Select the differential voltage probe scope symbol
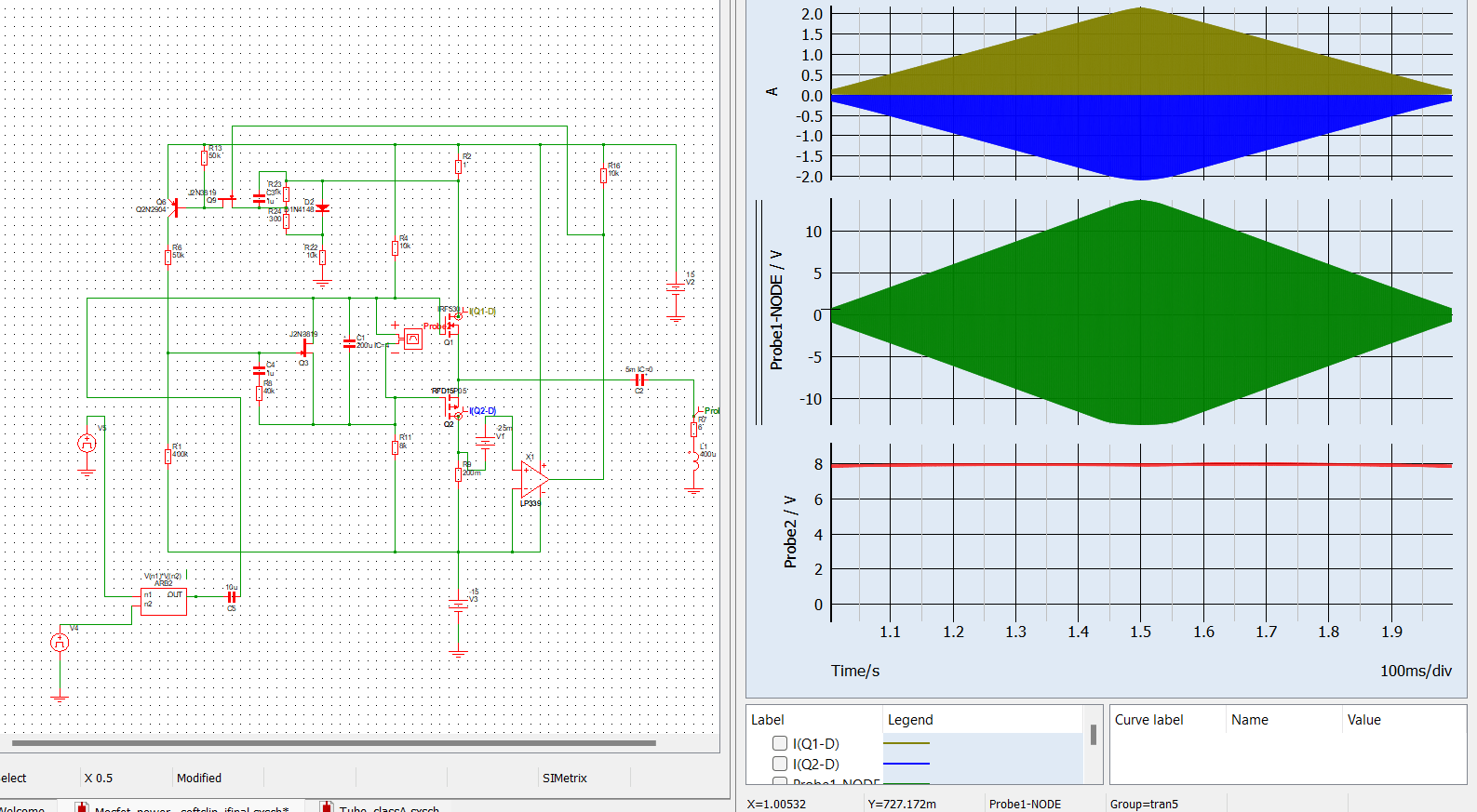 [x=412, y=339]
